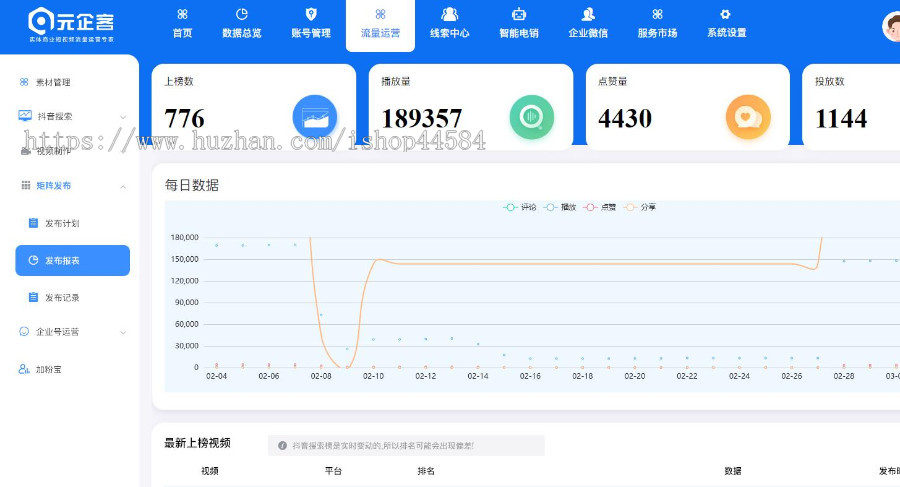Click the info icon in notice

click(282, 446)
